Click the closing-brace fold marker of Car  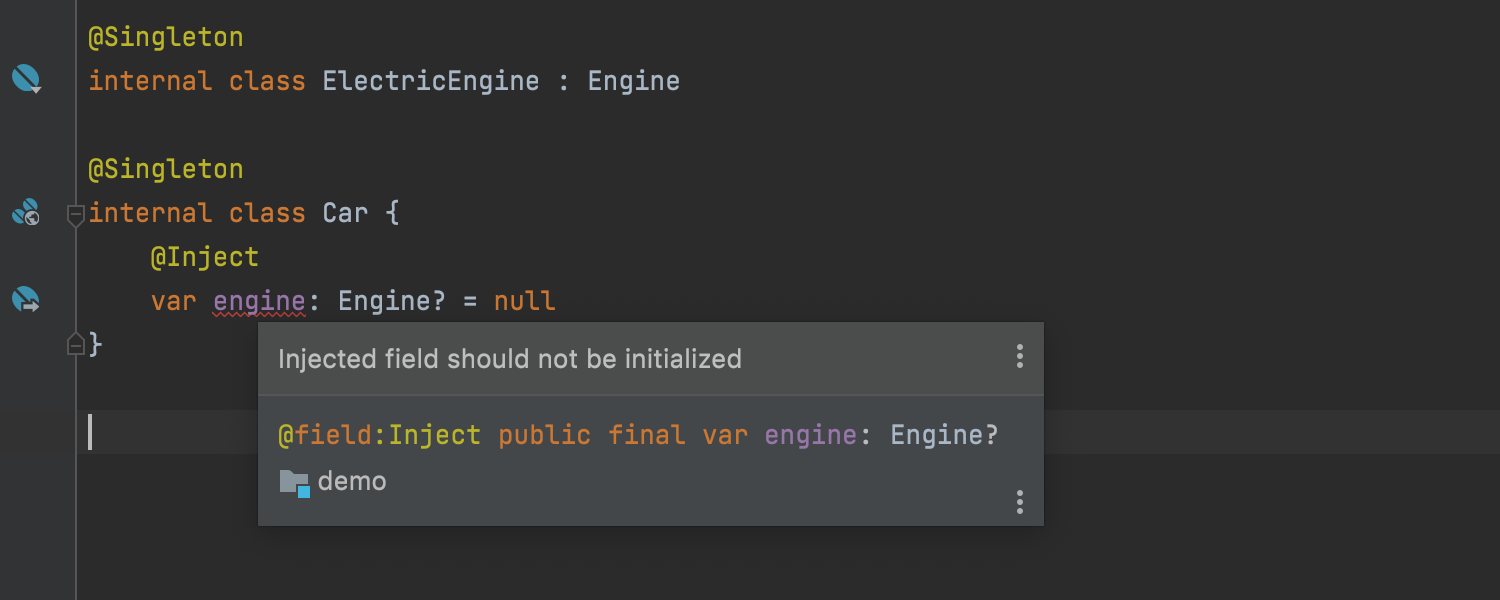click(x=75, y=344)
